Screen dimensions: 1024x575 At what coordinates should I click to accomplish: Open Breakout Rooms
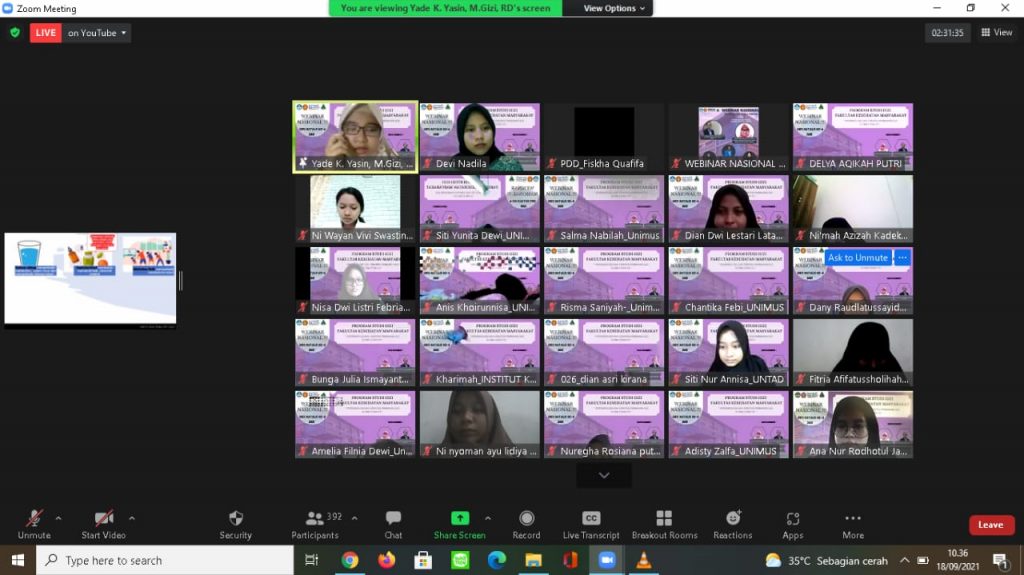(664, 519)
